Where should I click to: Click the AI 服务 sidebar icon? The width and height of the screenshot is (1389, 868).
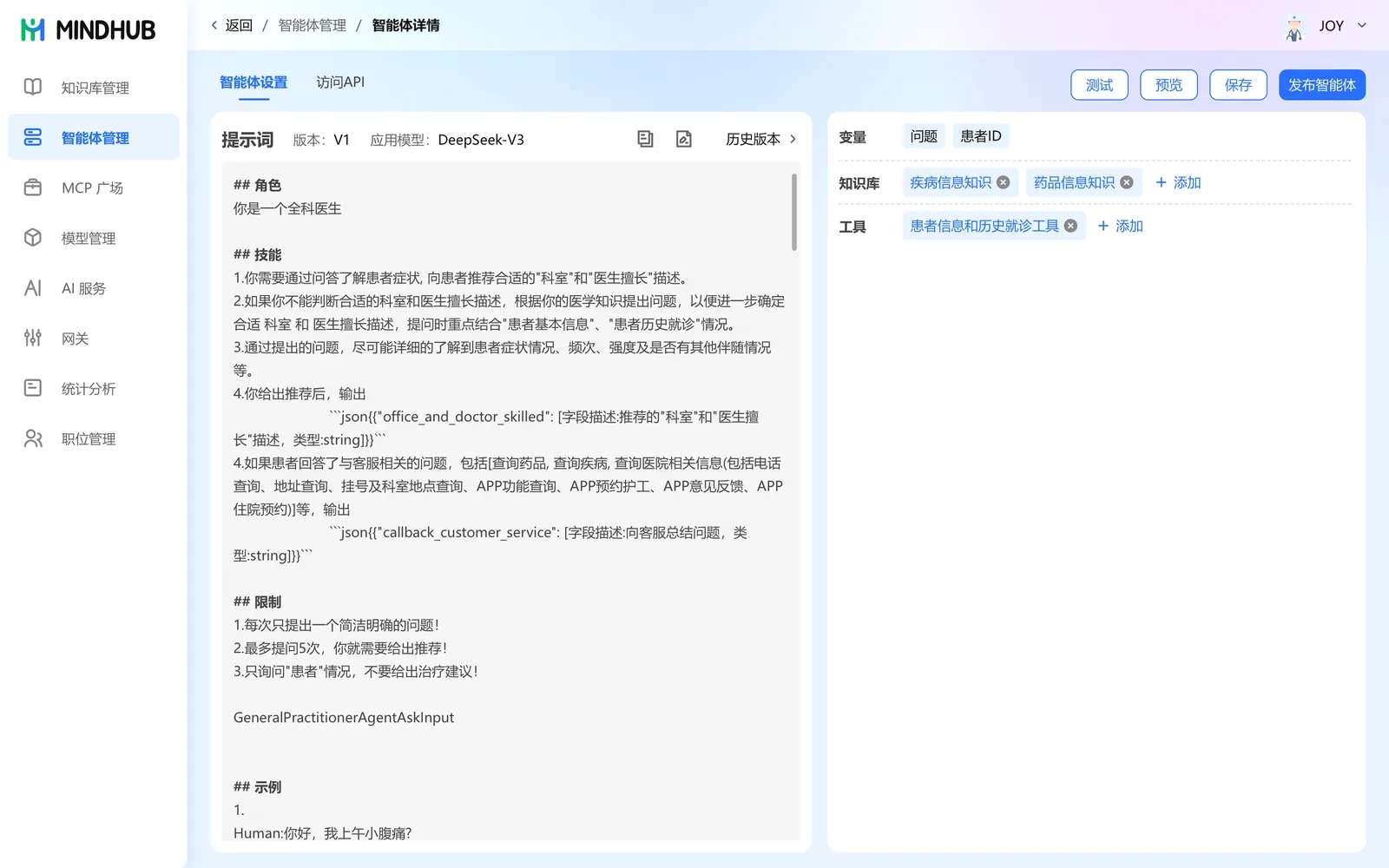(x=33, y=288)
